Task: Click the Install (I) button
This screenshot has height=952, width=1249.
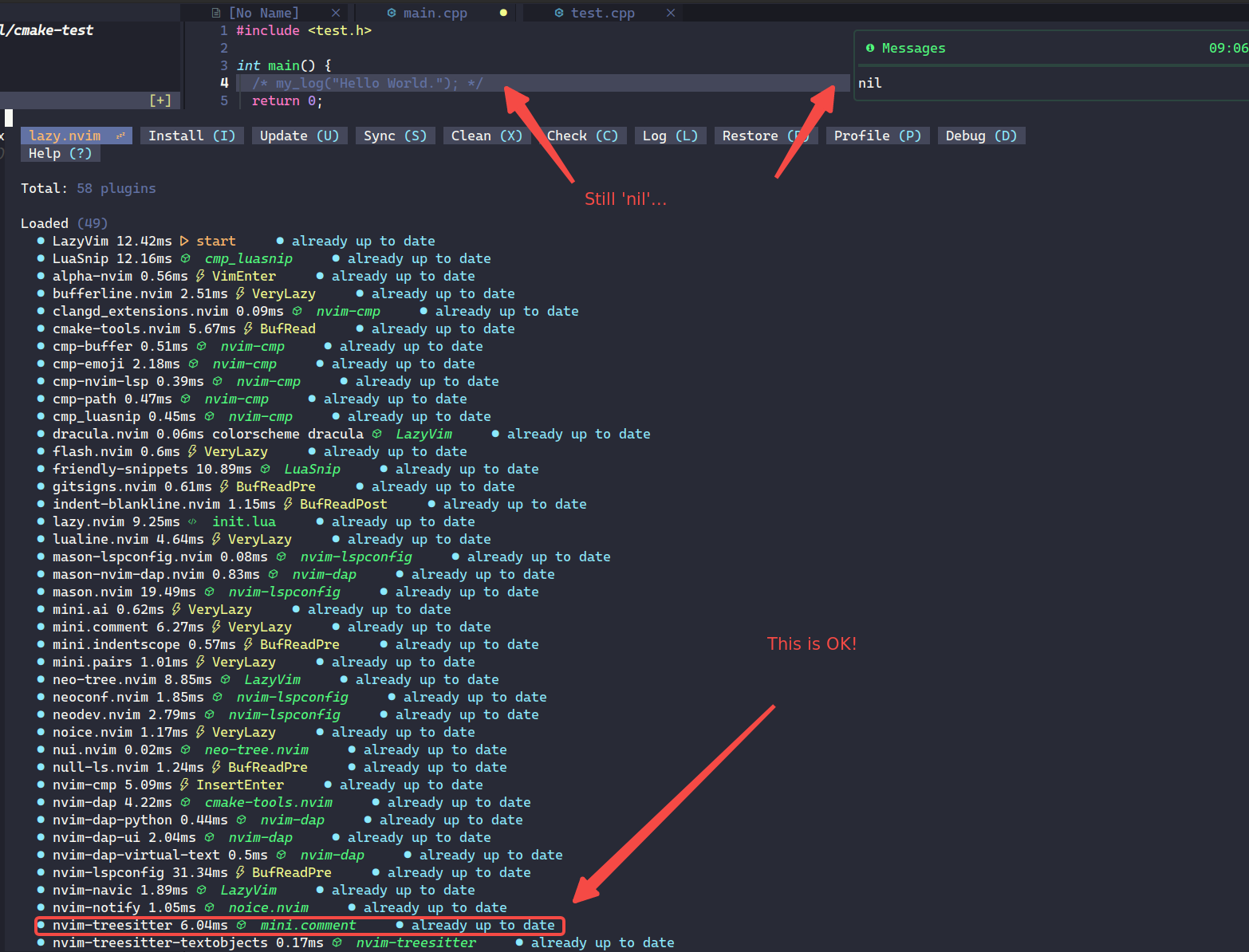Action: (191, 135)
